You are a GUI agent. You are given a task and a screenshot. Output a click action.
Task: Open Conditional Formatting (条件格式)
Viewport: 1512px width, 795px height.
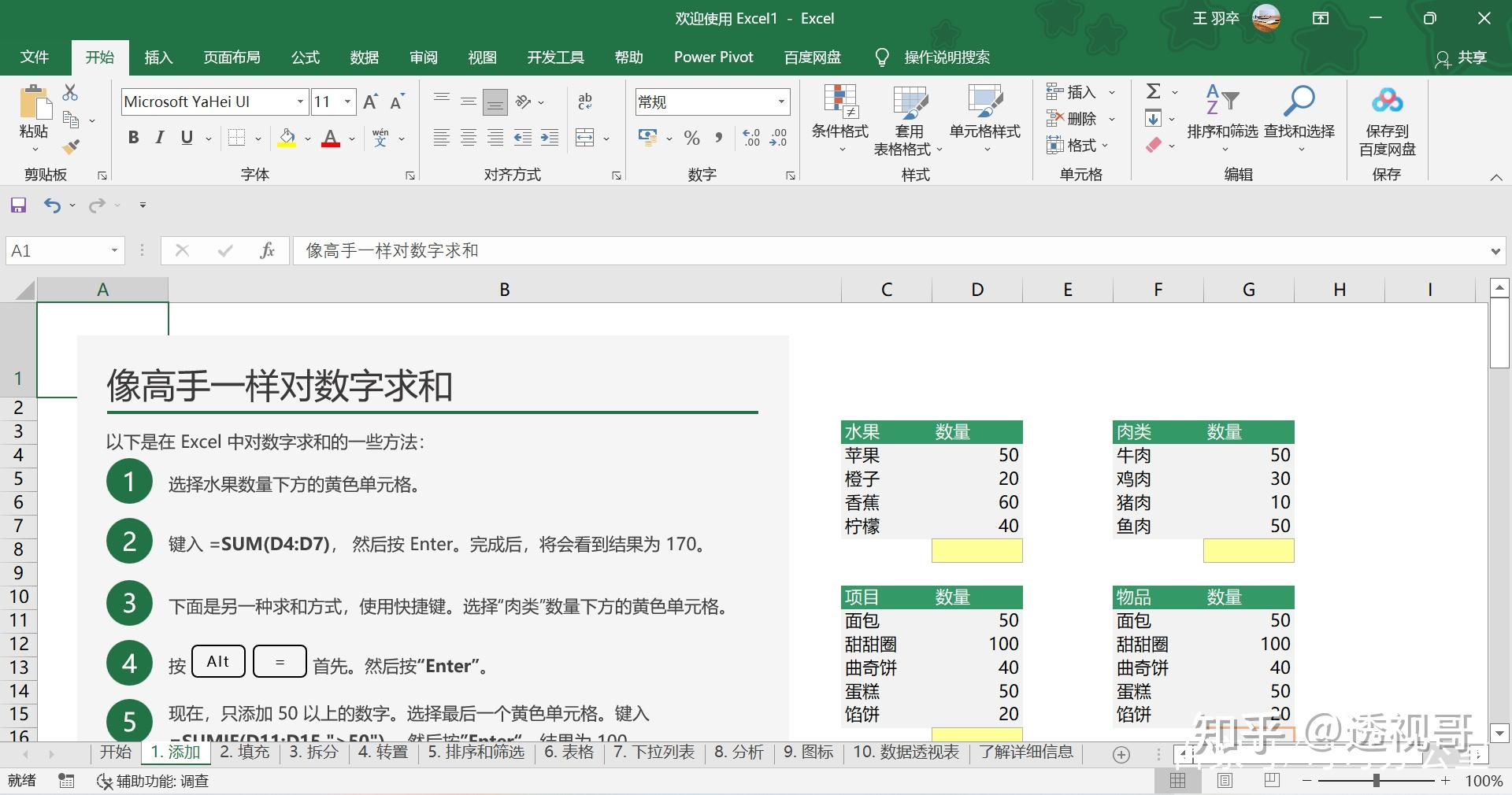(x=840, y=119)
